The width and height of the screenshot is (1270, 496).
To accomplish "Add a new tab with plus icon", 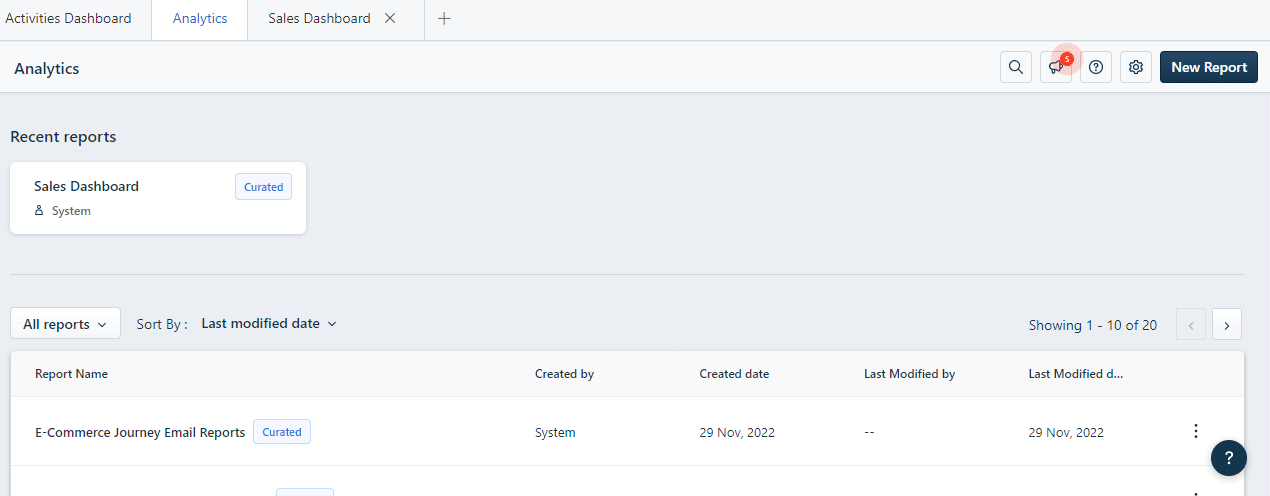I will 444,18.
